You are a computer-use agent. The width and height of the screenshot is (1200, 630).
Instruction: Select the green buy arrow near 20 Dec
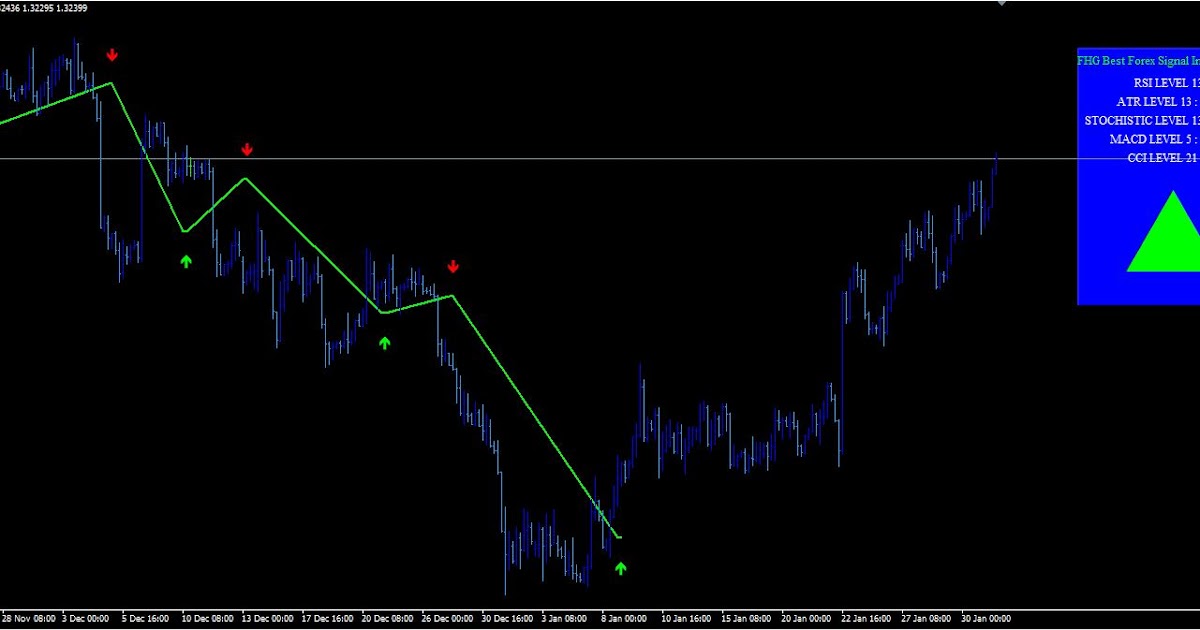[385, 343]
